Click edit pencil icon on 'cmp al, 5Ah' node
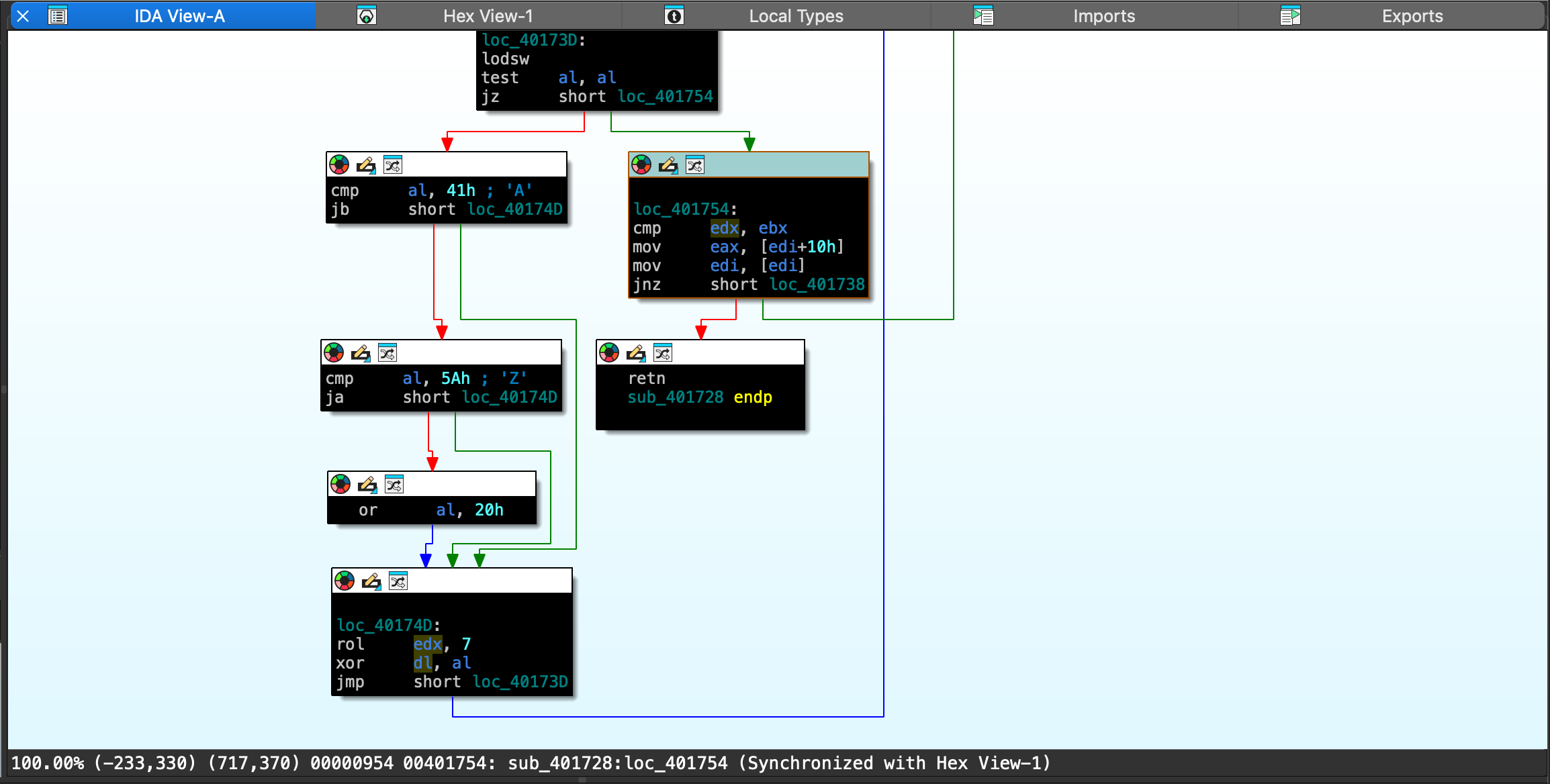 361,352
